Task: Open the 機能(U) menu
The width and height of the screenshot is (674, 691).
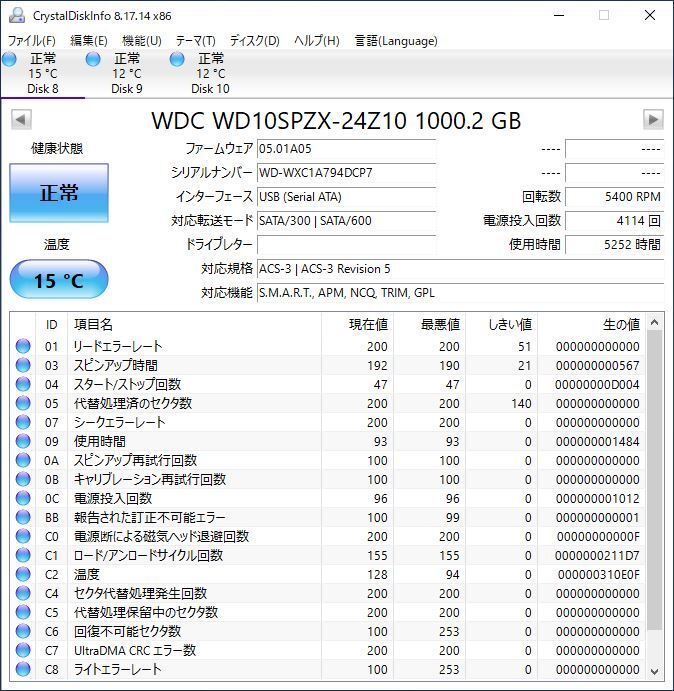Action: coord(142,41)
